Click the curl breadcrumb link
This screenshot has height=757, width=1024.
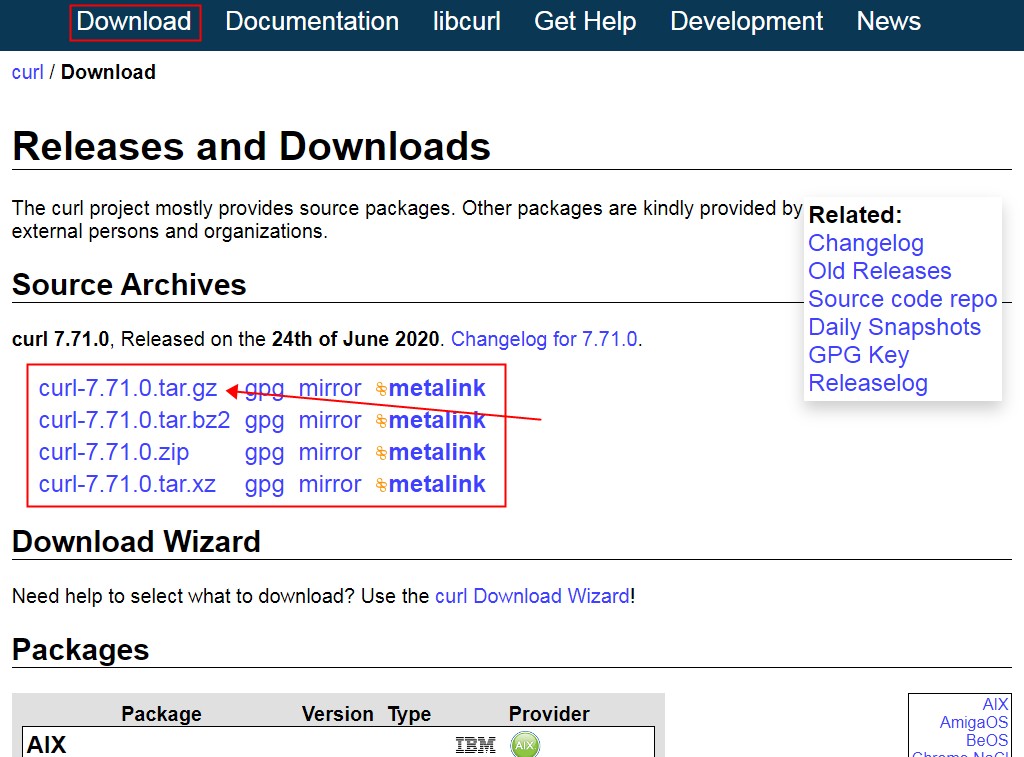[x=26, y=71]
